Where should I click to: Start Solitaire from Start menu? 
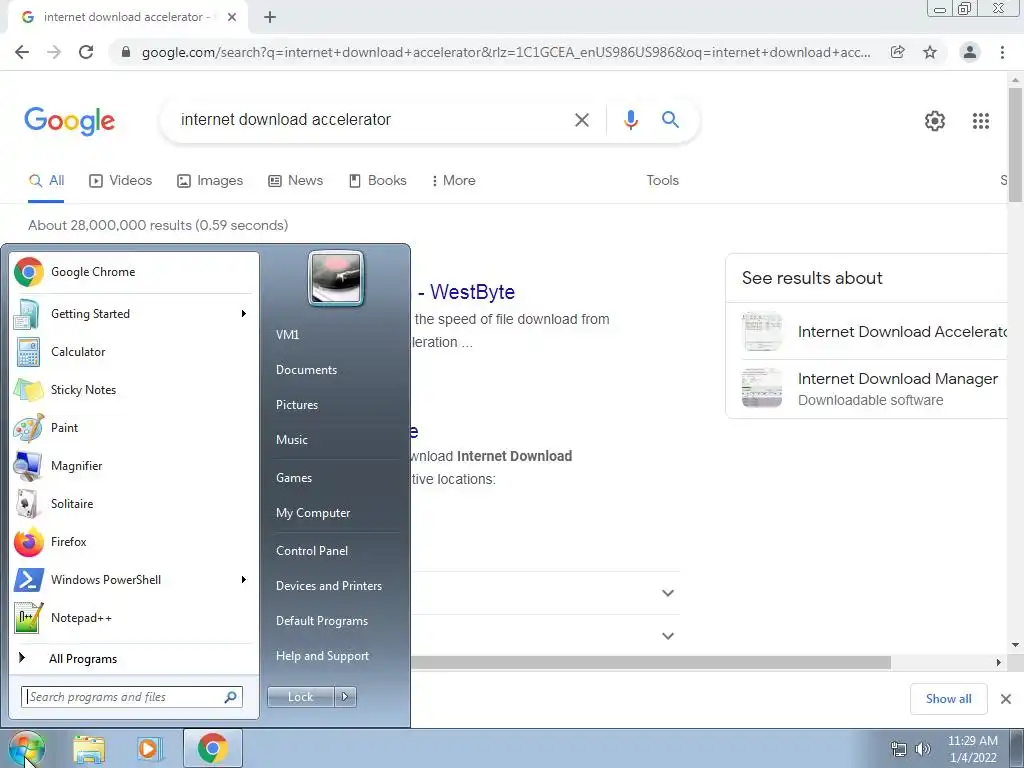[134, 504]
